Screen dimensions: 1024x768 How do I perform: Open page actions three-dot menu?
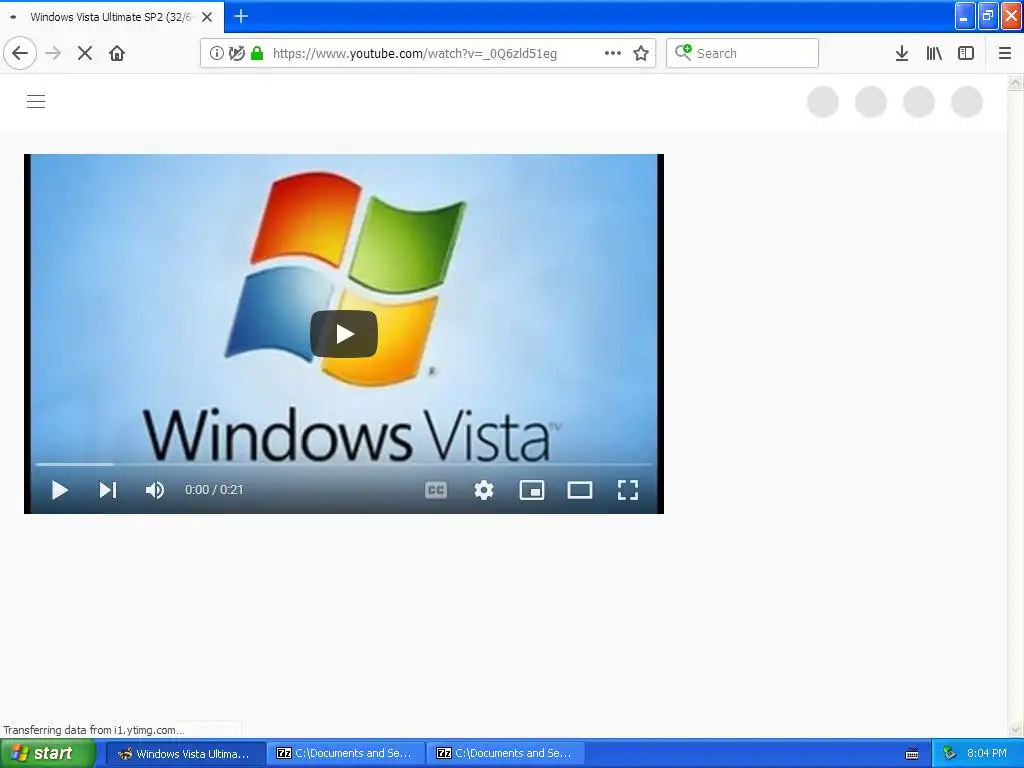click(x=613, y=53)
